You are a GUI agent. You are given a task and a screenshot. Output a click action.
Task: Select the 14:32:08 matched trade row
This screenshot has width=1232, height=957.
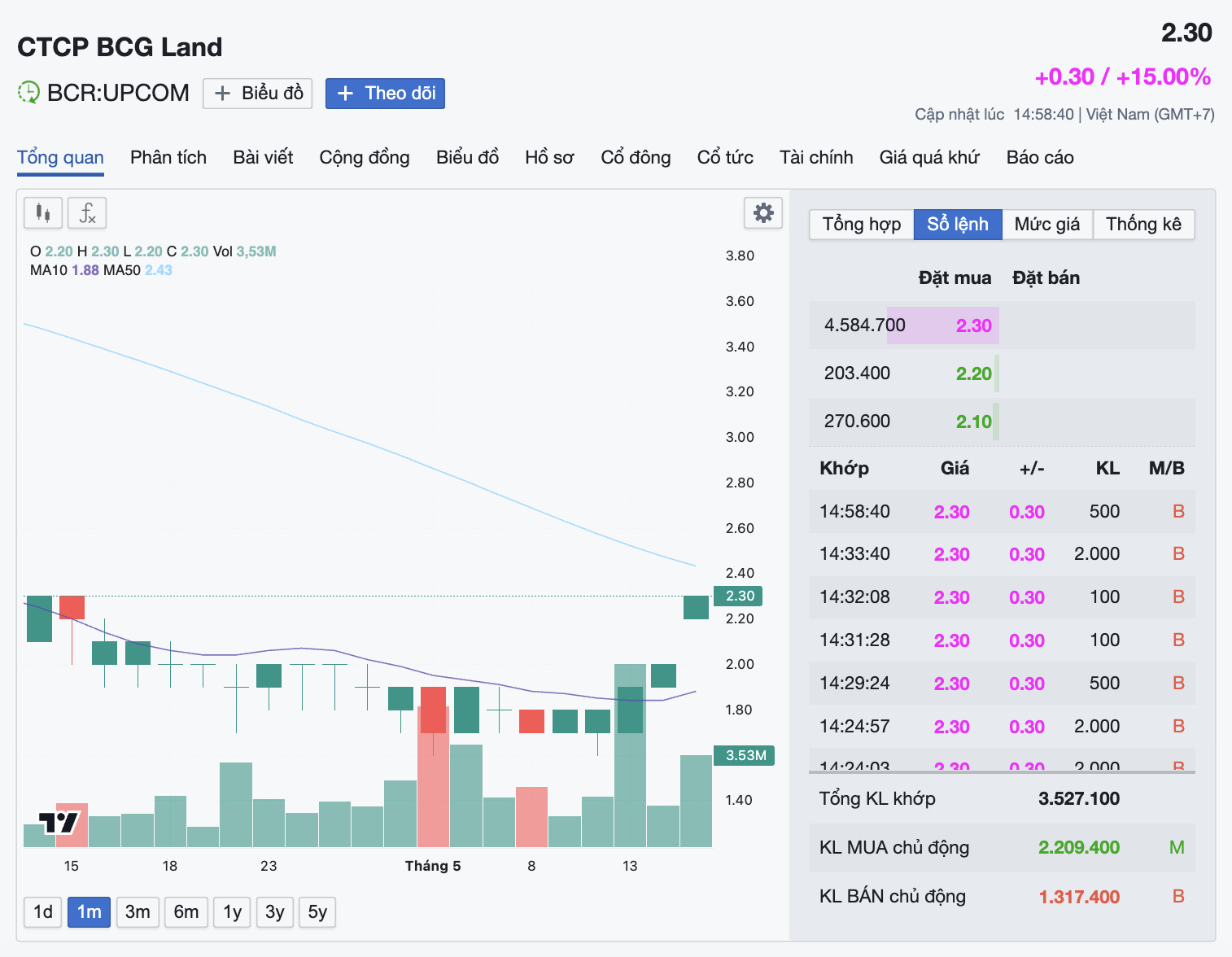(x=1002, y=597)
